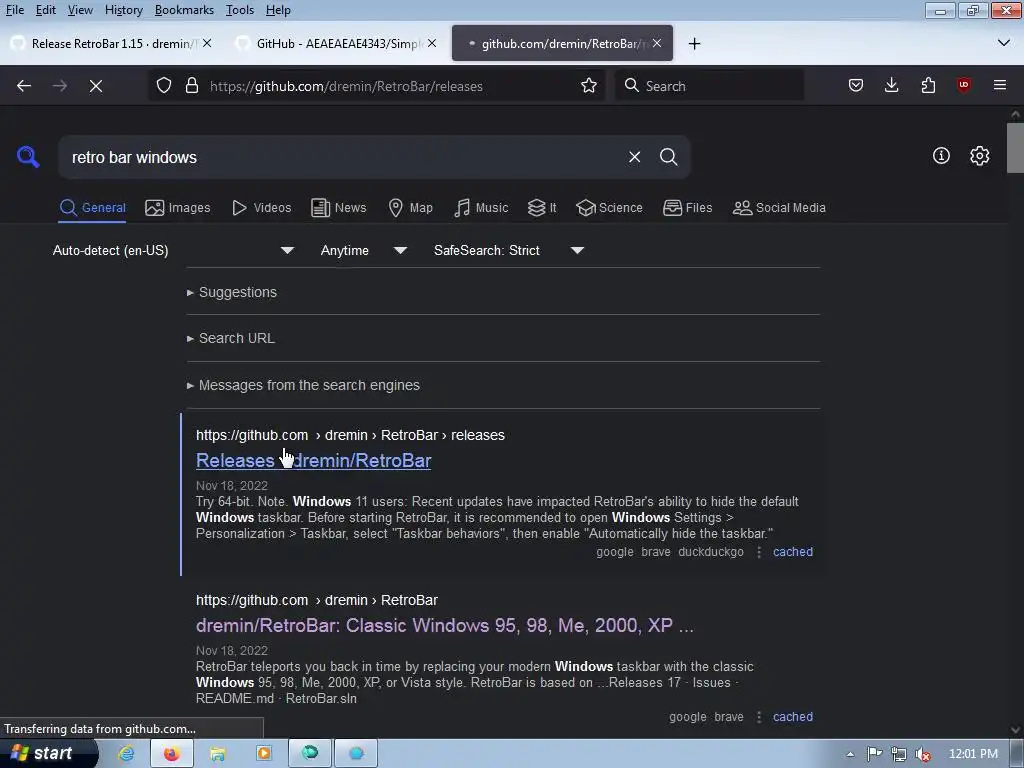Save to Pocket icon in toolbar
This screenshot has width=1024, height=768.
pyautogui.click(x=856, y=85)
